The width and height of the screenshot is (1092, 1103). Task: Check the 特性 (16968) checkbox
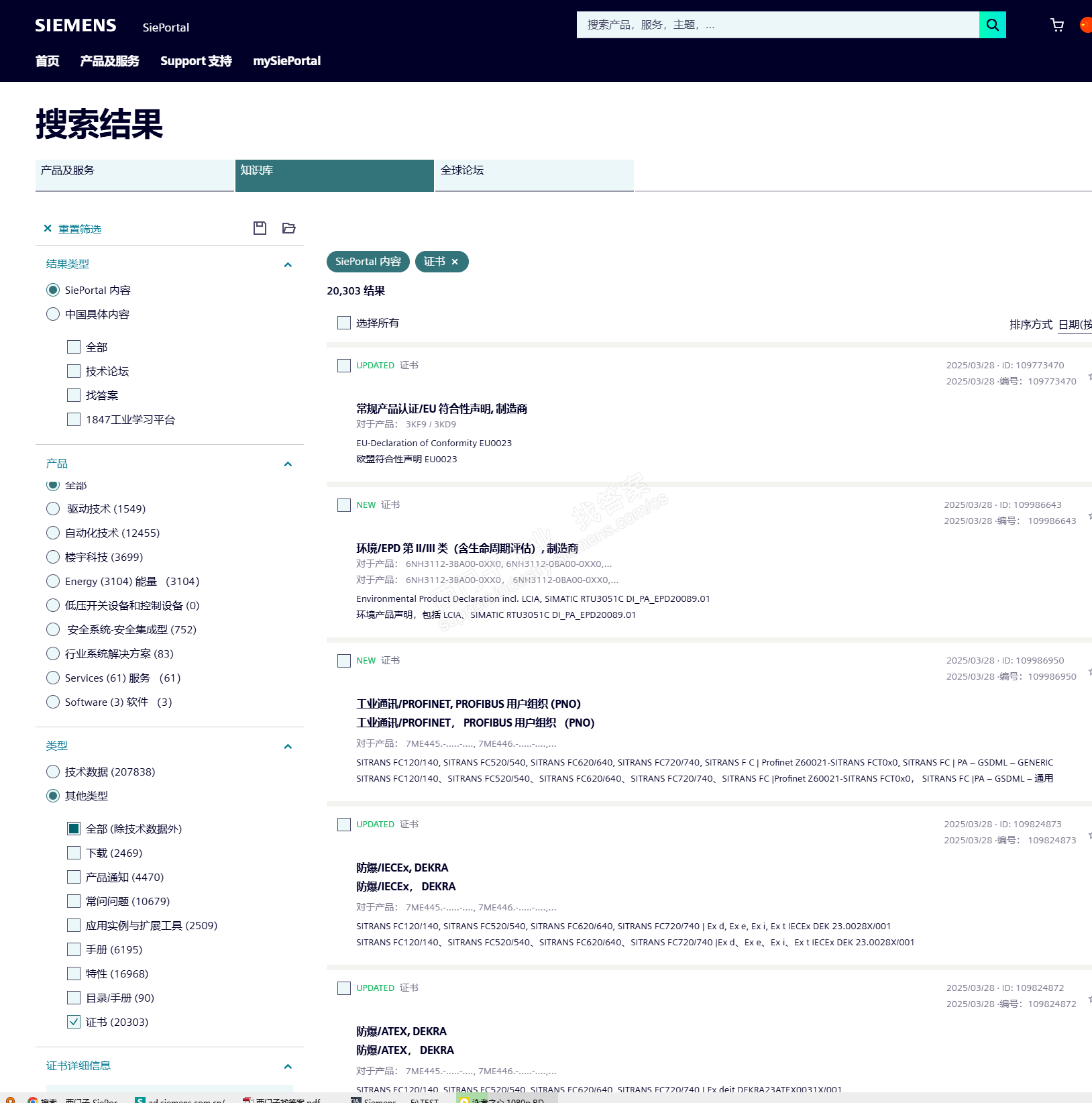74,974
